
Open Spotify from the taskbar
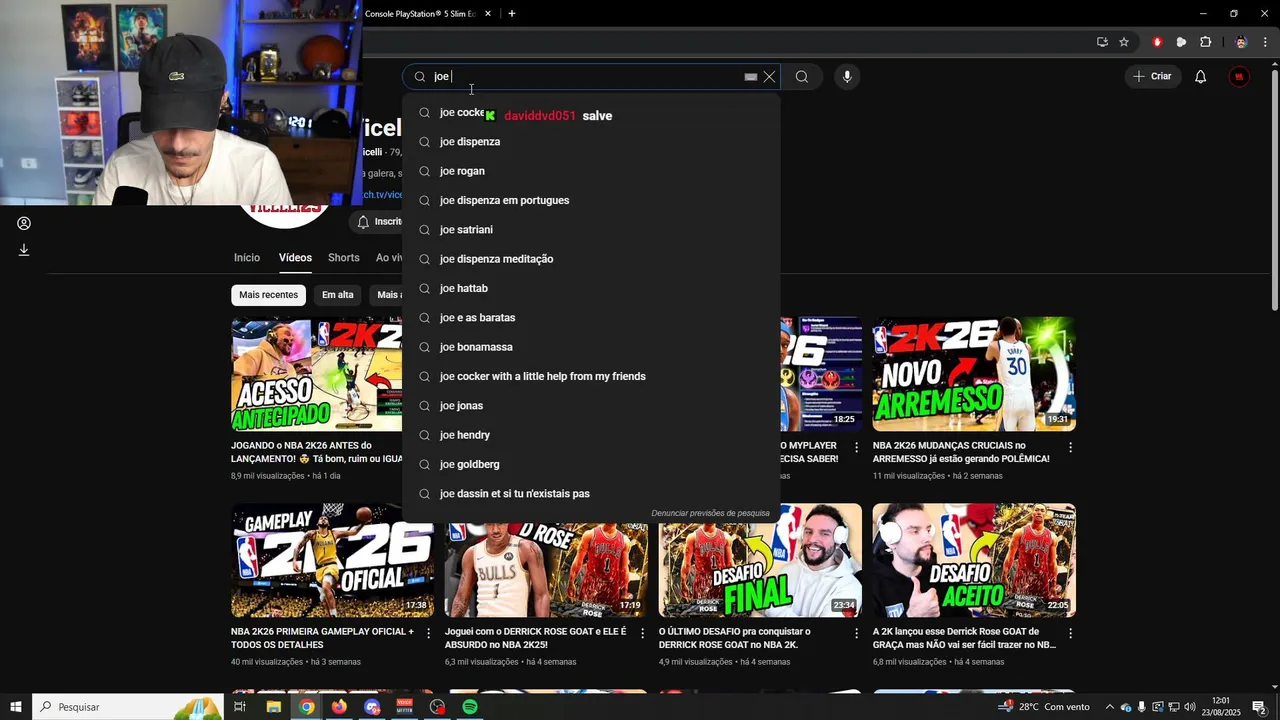[470, 707]
